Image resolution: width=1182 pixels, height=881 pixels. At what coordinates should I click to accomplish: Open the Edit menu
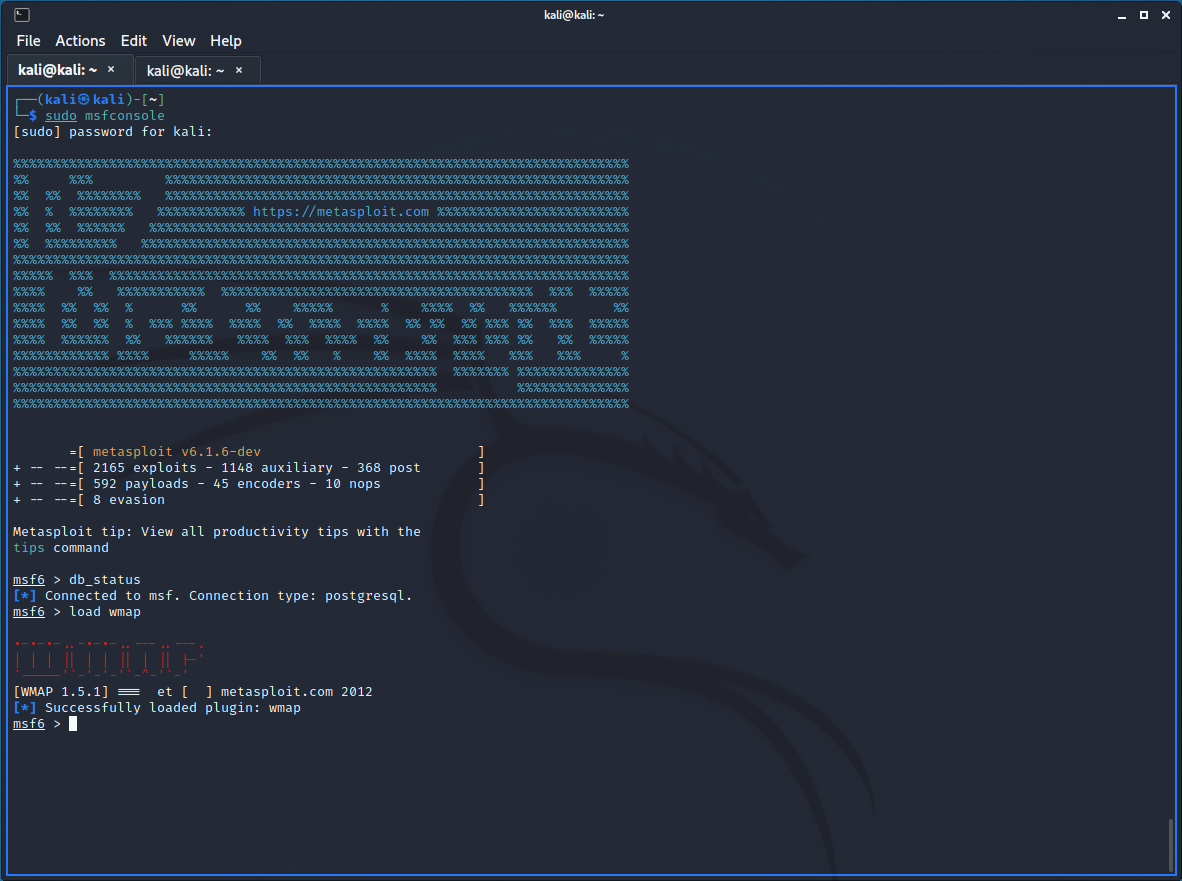click(x=134, y=41)
